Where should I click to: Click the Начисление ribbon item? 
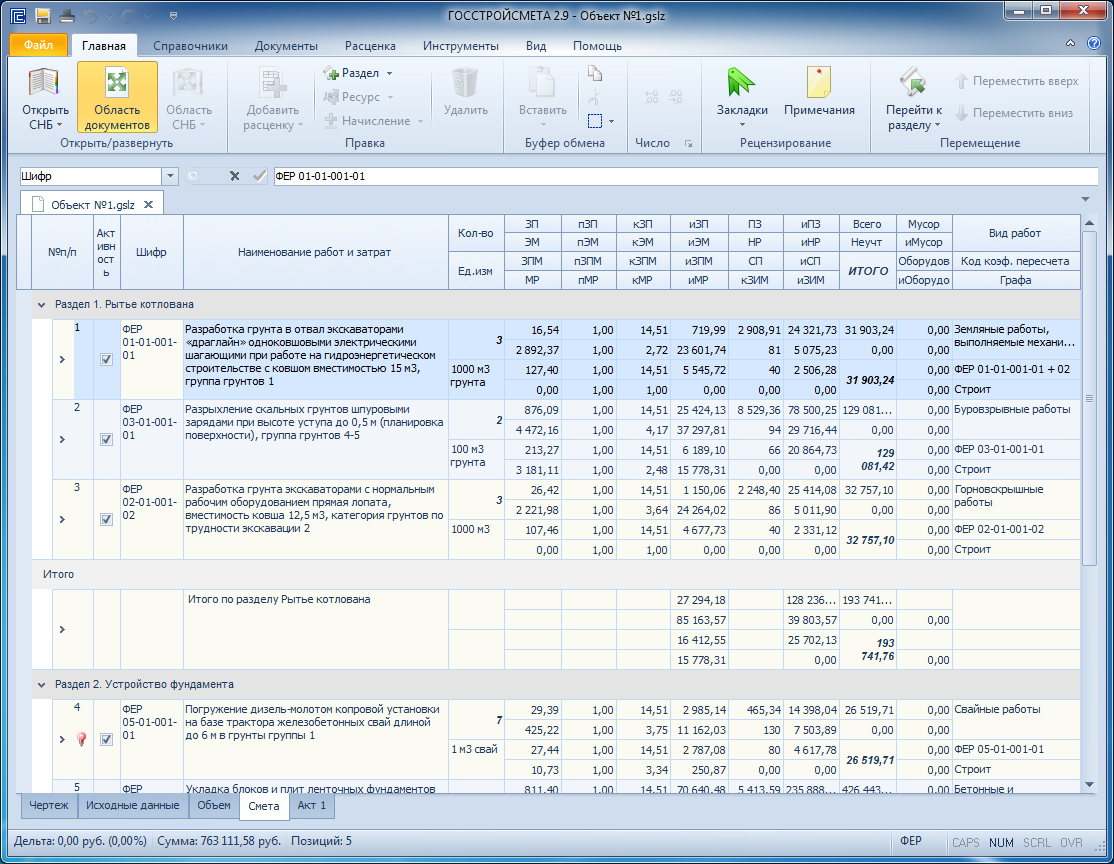(x=374, y=122)
